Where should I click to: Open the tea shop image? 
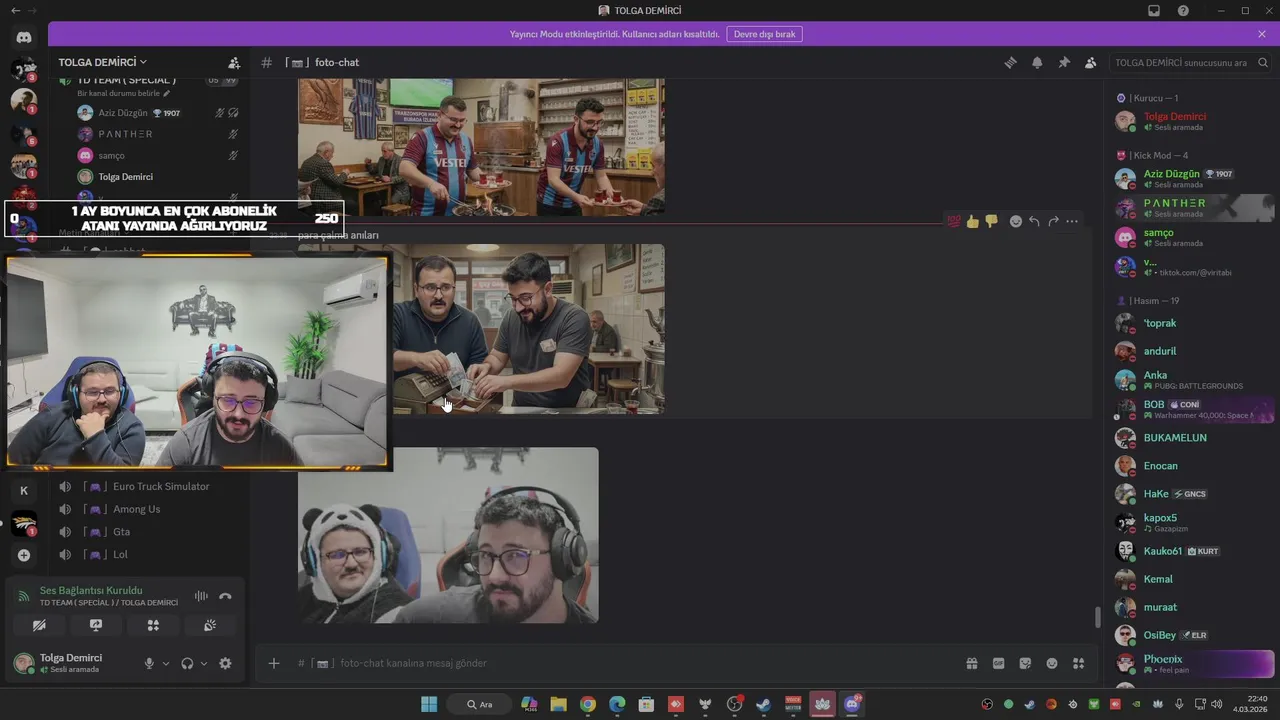point(481,147)
